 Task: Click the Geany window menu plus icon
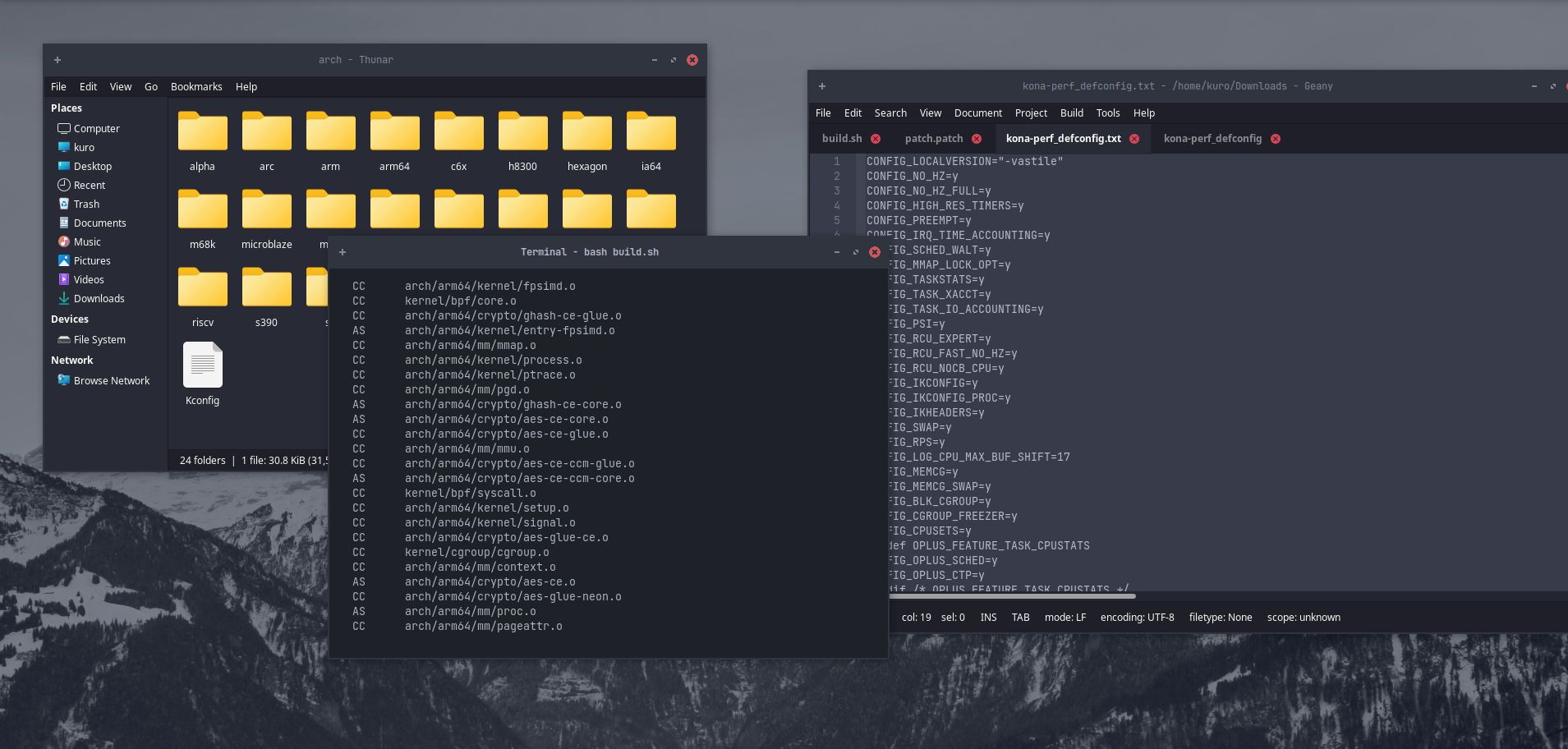pos(822,86)
